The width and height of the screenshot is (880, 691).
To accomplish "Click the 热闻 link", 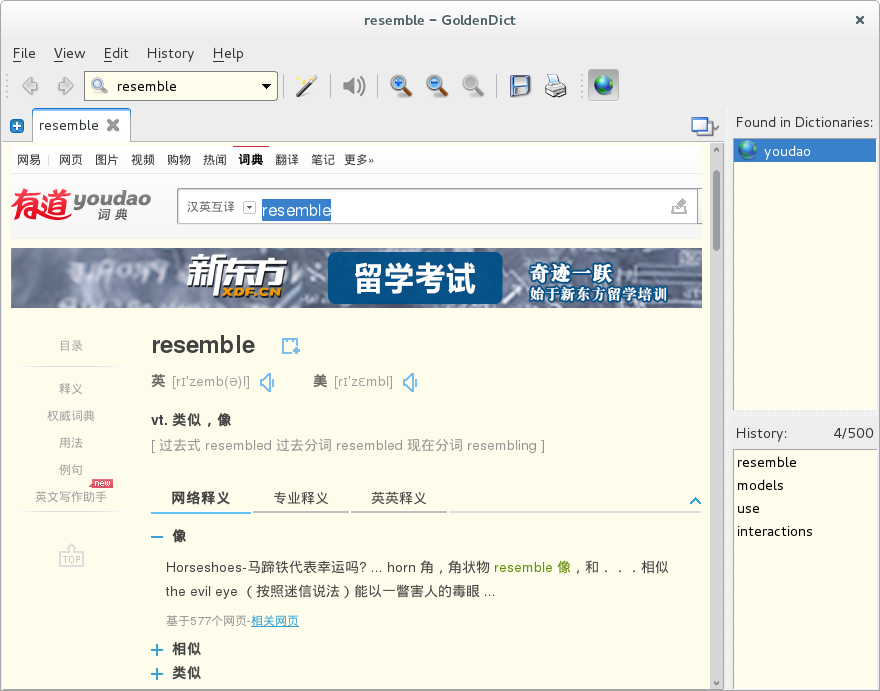I will 214,160.
